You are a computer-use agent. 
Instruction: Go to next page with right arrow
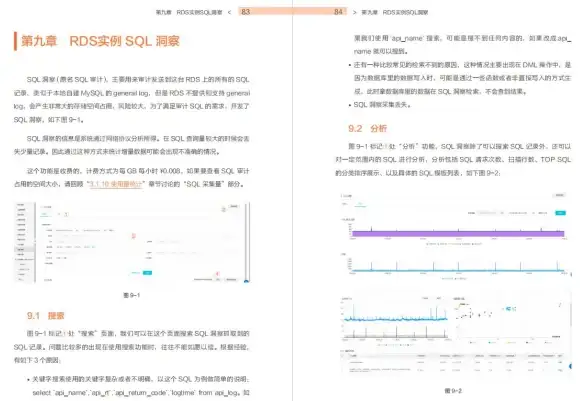click(355, 12)
